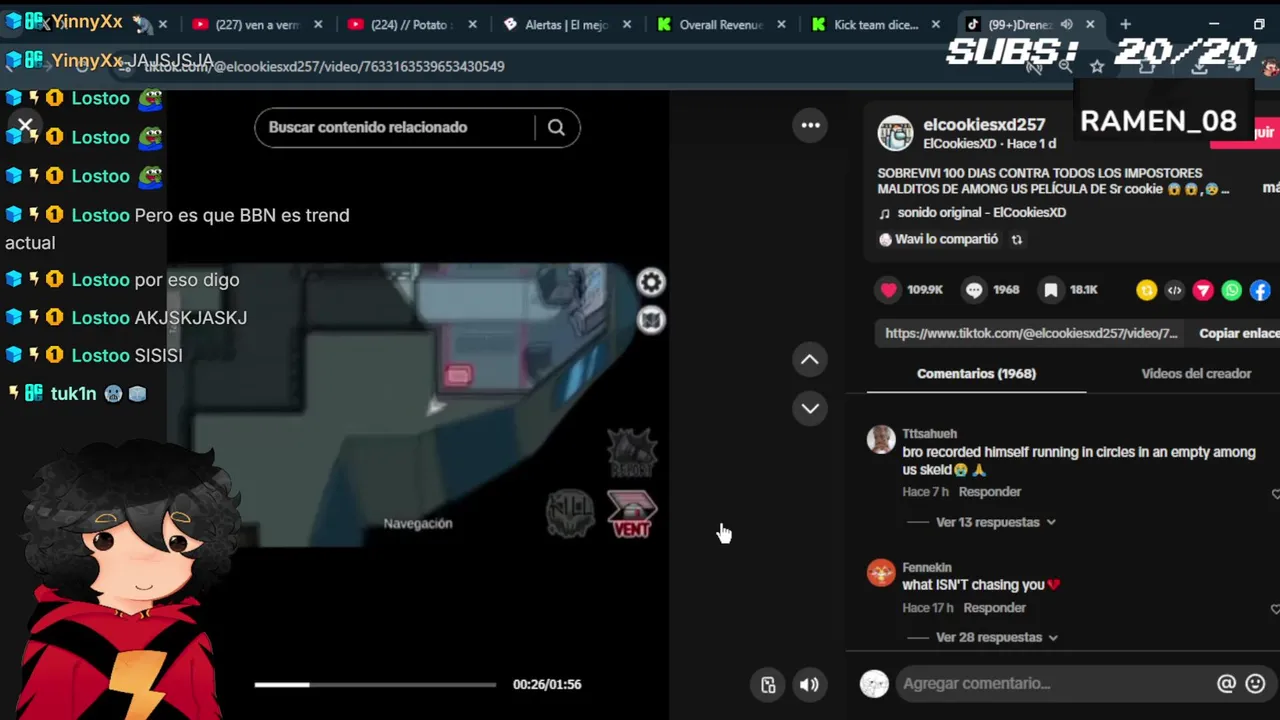Expand Ver 13 respuestas replies

(x=995, y=522)
